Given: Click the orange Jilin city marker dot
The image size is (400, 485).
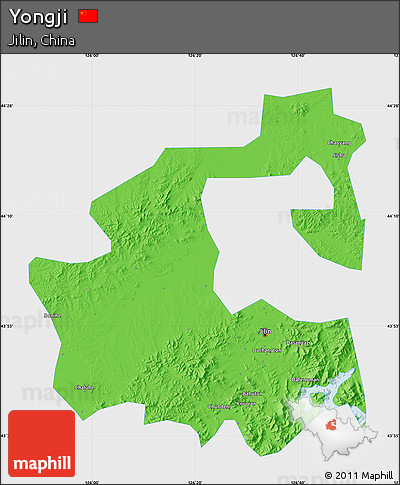Looking at the screenshot, I should pos(265,335).
